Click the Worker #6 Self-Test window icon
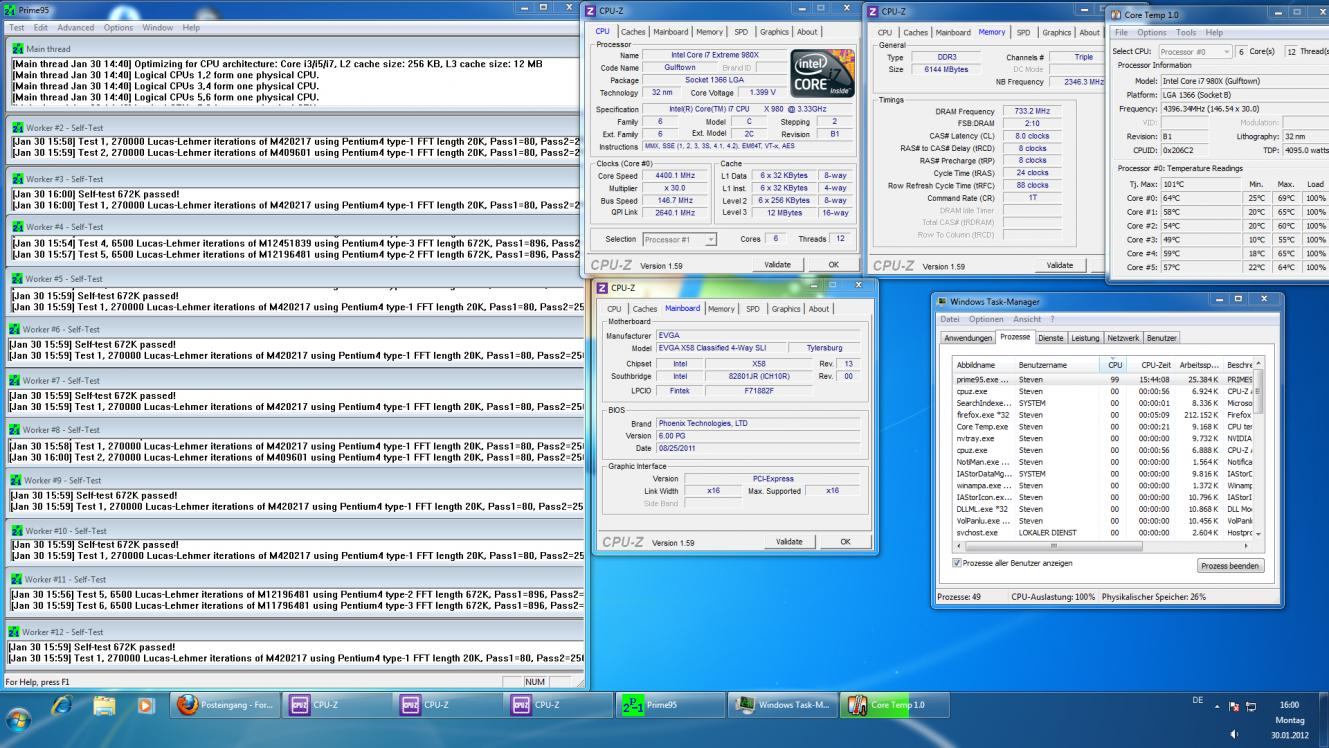 (x=15, y=329)
